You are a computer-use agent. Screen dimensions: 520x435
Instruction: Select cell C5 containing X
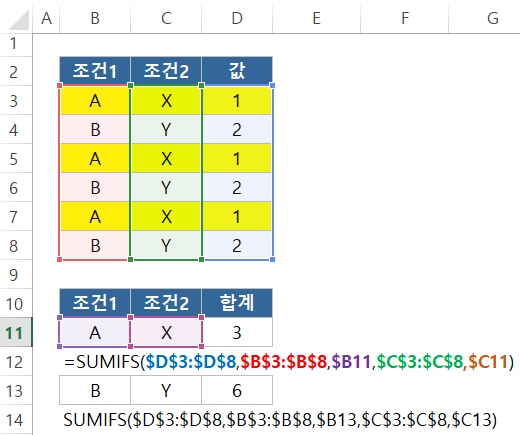[166, 158]
